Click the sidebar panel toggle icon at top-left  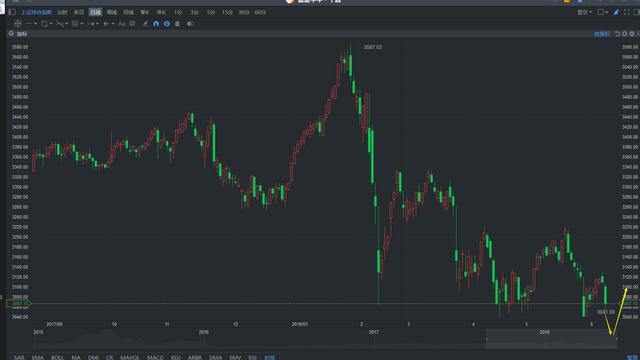[x=12, y=12]
